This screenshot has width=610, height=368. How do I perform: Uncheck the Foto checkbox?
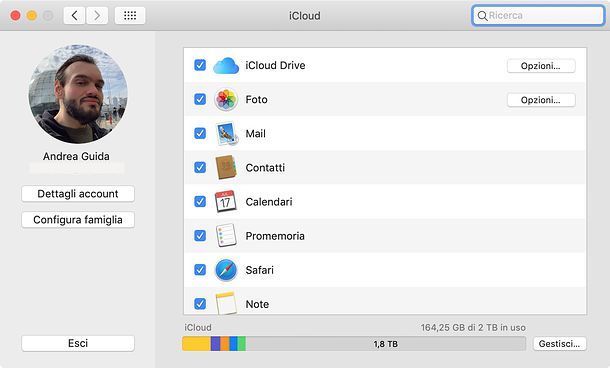[x=200, y=99]
